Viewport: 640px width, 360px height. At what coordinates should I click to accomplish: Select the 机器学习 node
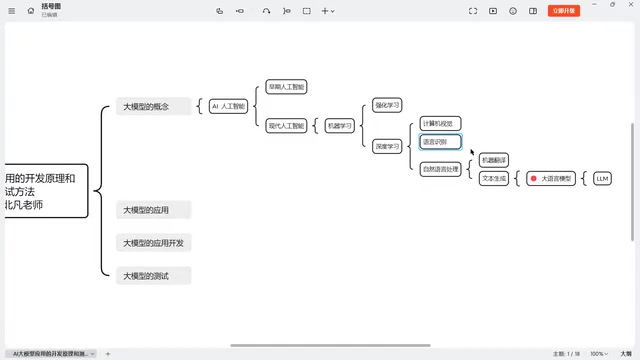(x=340, y=126)
